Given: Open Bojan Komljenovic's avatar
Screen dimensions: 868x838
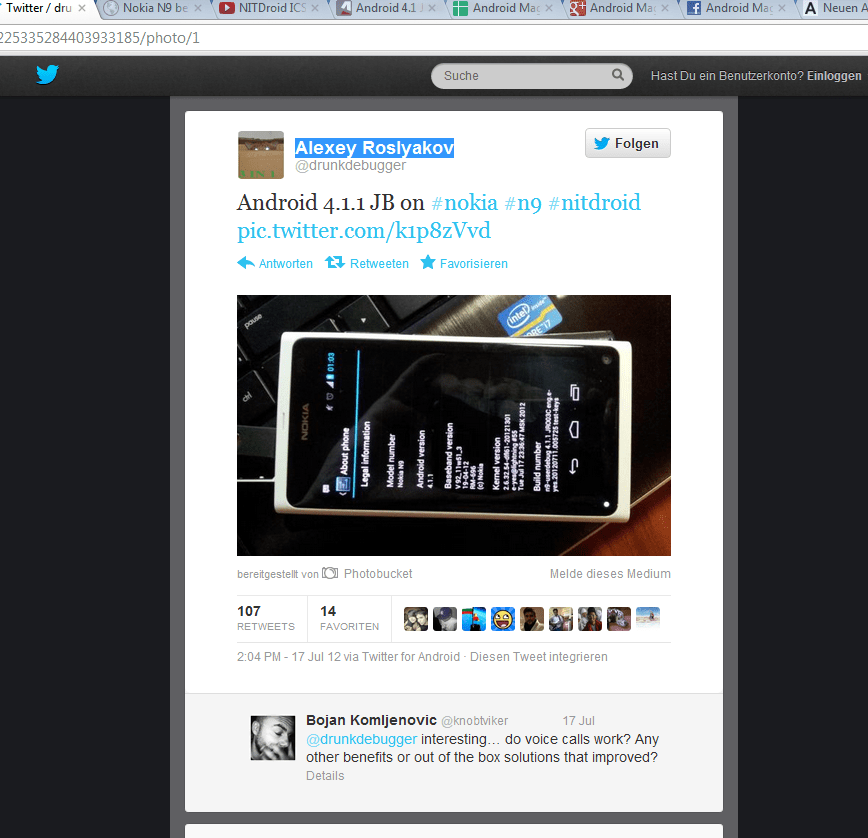Looking at the screenshot, I should coord(273,738).
